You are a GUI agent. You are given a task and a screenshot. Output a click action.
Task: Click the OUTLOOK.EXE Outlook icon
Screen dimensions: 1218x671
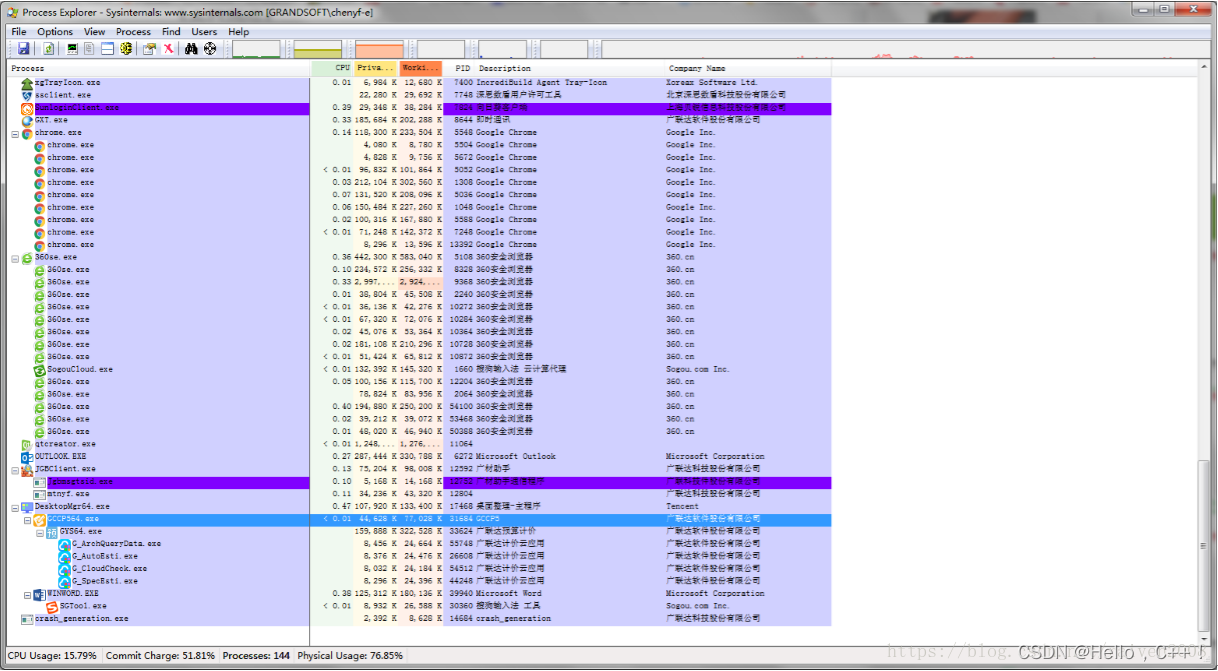point(27,456)
